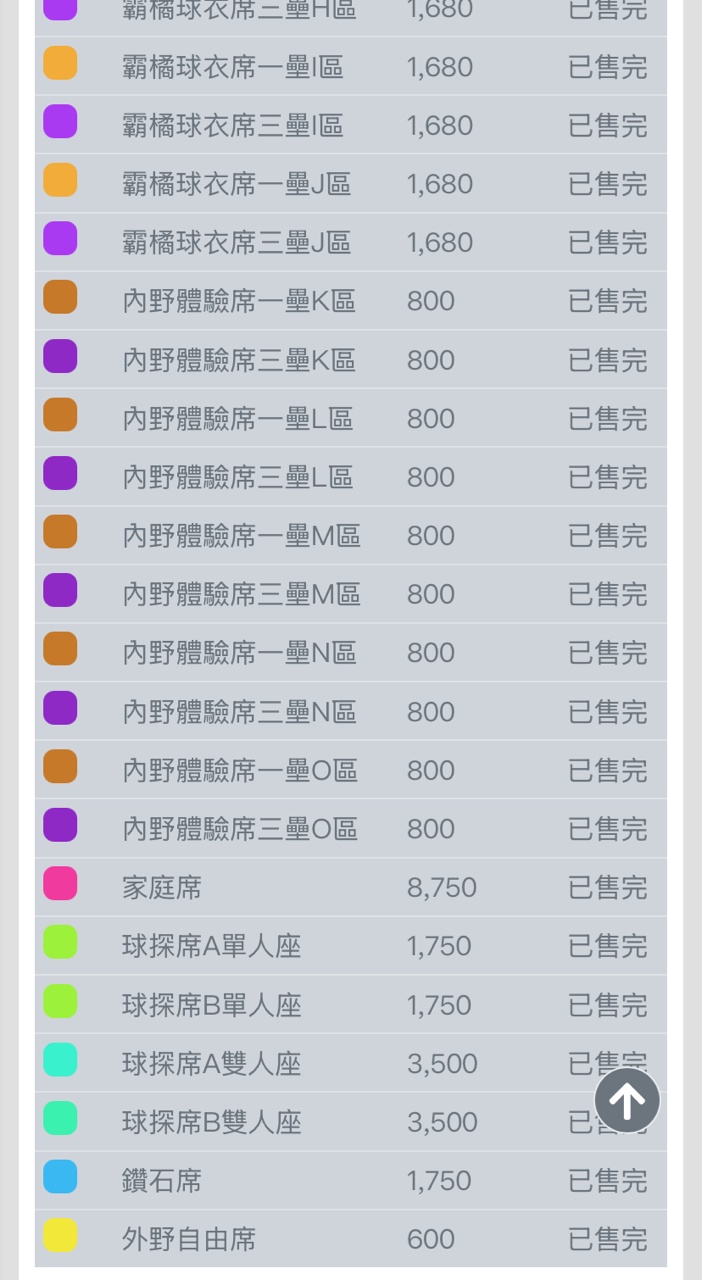
Task: Select the 家庭席 seating row
Action: pyautogui.click(x=162, y=887)
